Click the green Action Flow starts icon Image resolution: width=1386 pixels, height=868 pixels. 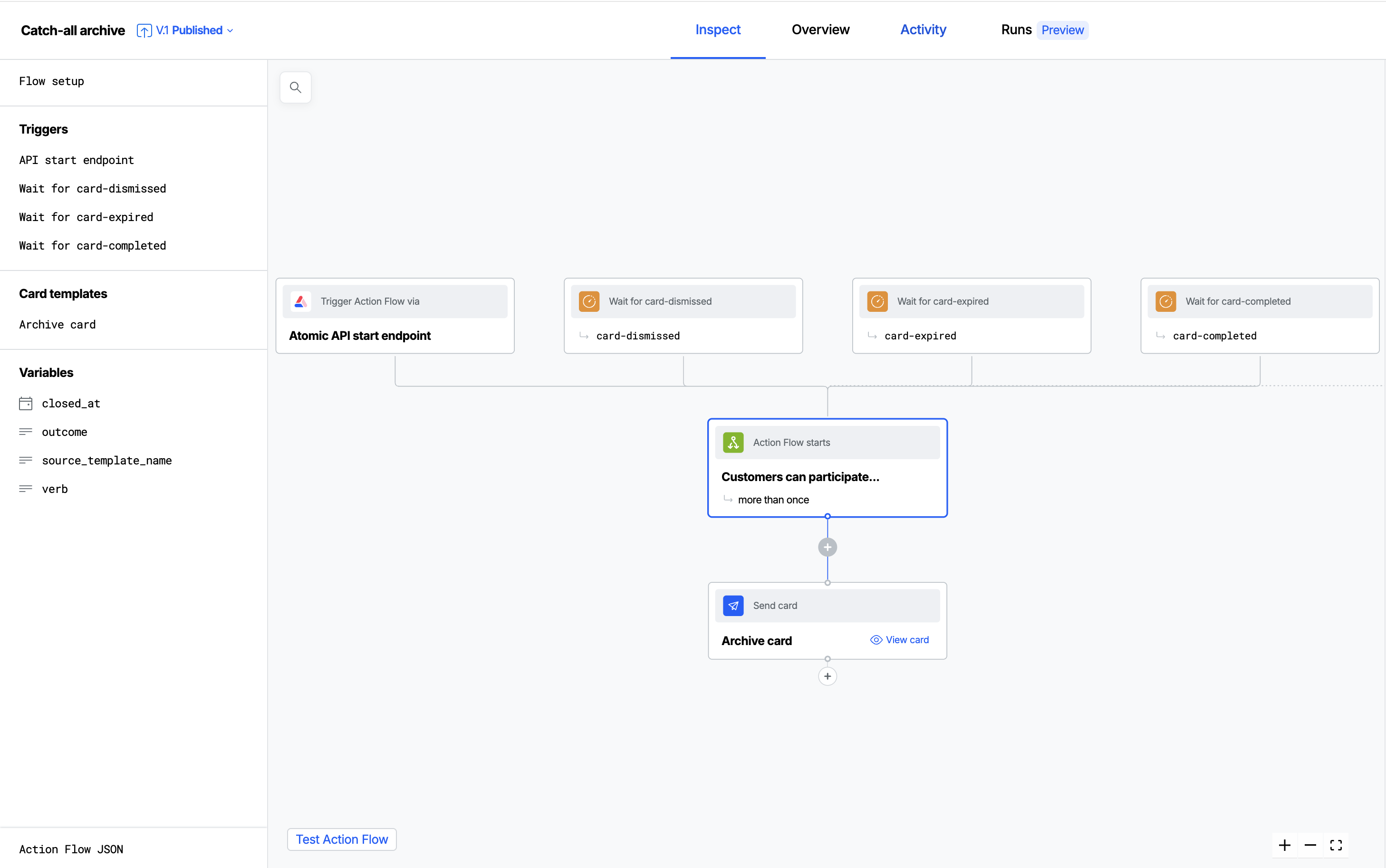point(733,443)
